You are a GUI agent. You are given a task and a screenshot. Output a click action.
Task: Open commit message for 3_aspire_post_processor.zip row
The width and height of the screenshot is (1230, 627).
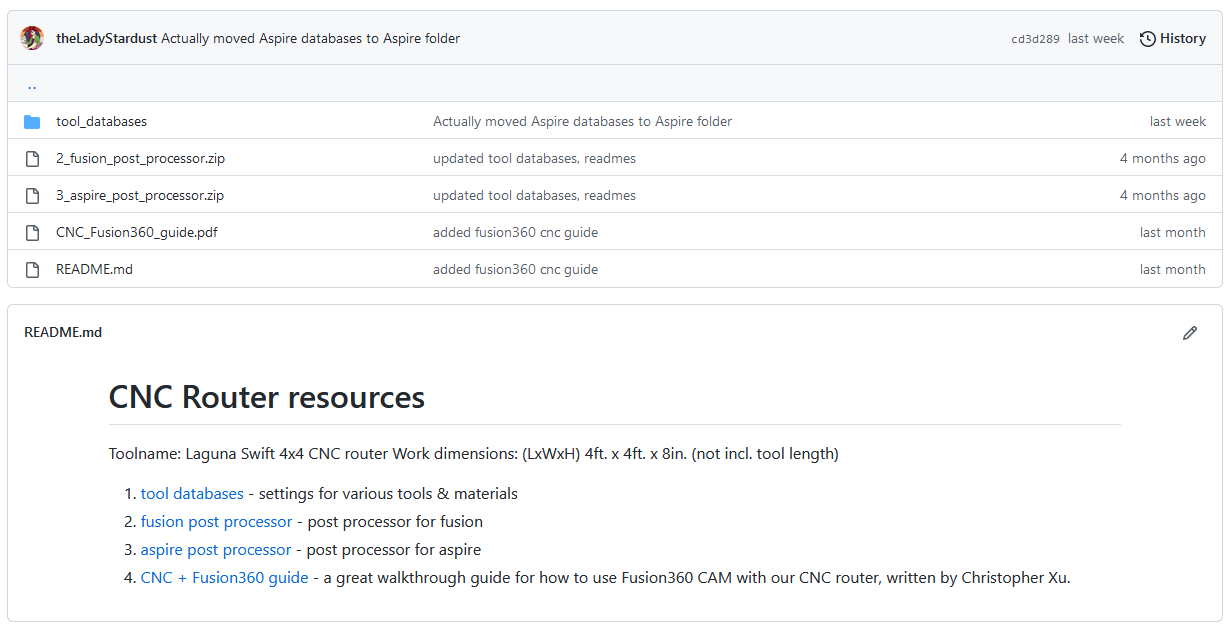coord(534,195)
